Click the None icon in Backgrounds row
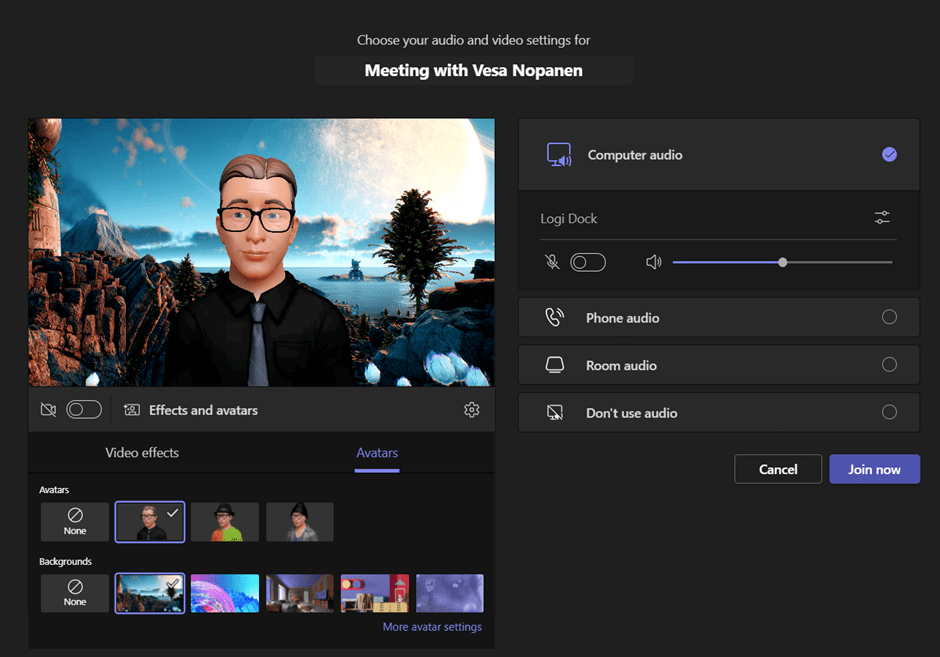The image size is (940, 657). (75, 587)
